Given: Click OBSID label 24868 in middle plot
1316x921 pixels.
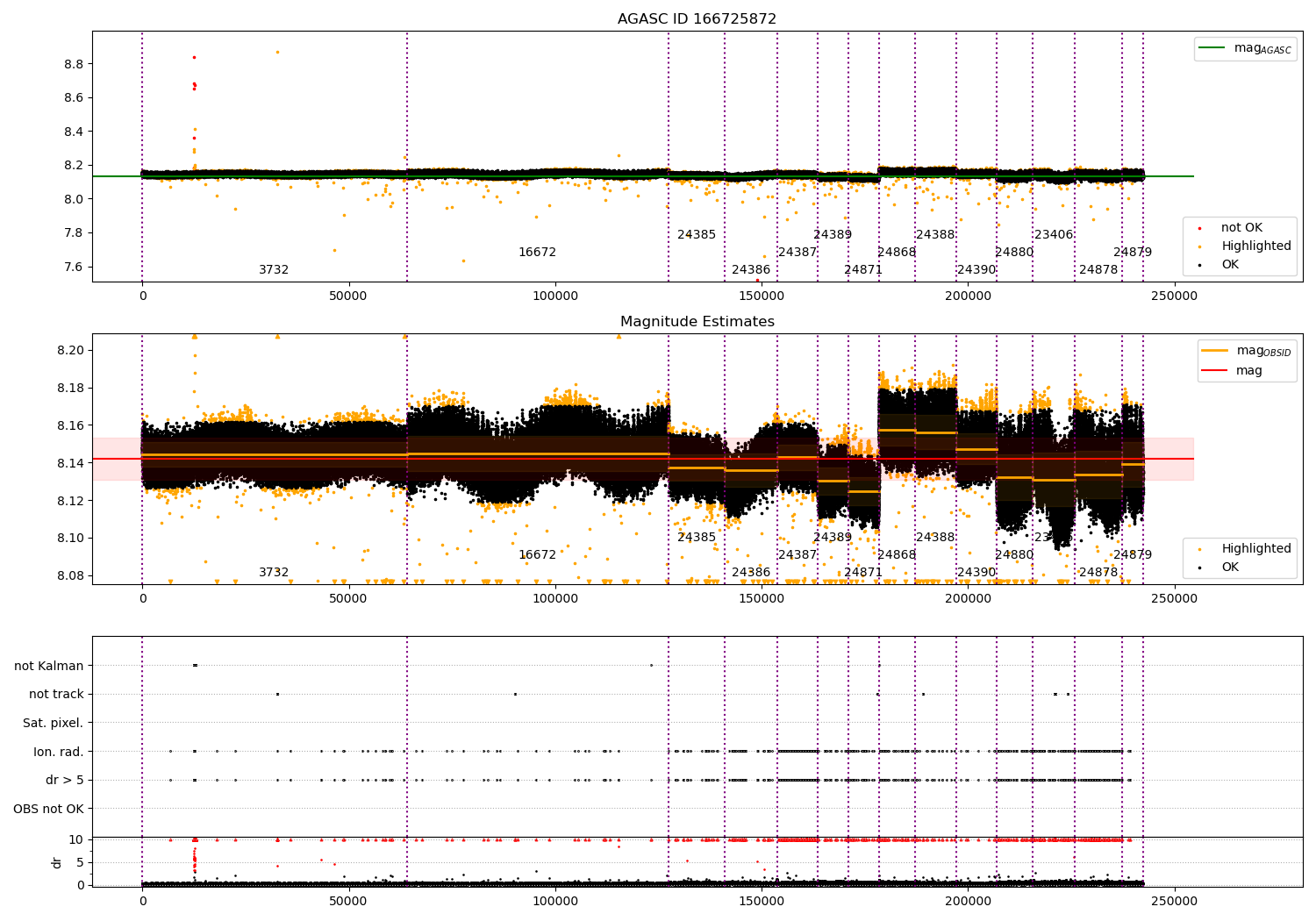Looking at the screenshot, I should (x=897, y=554).
